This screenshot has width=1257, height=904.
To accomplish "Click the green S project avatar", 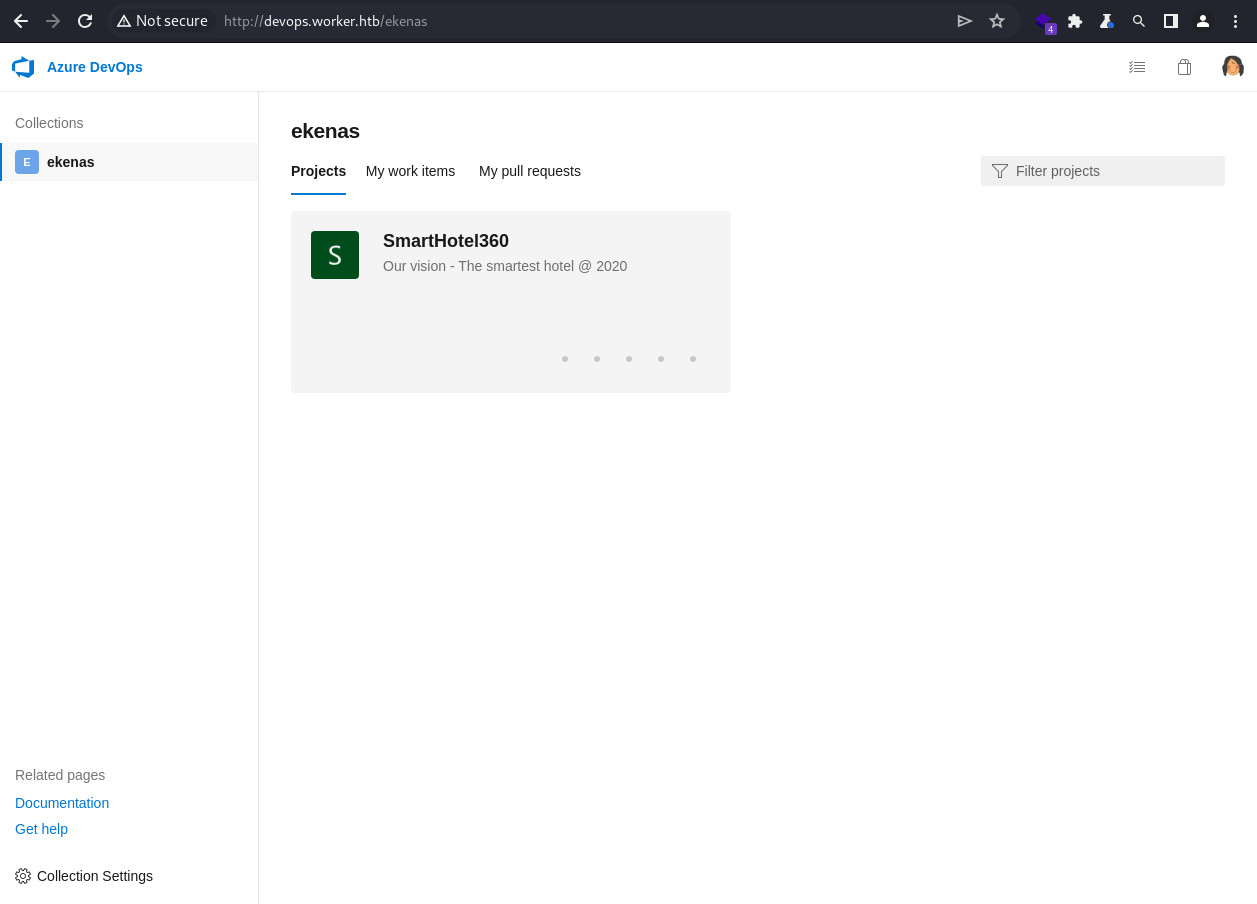I will 335,255.
